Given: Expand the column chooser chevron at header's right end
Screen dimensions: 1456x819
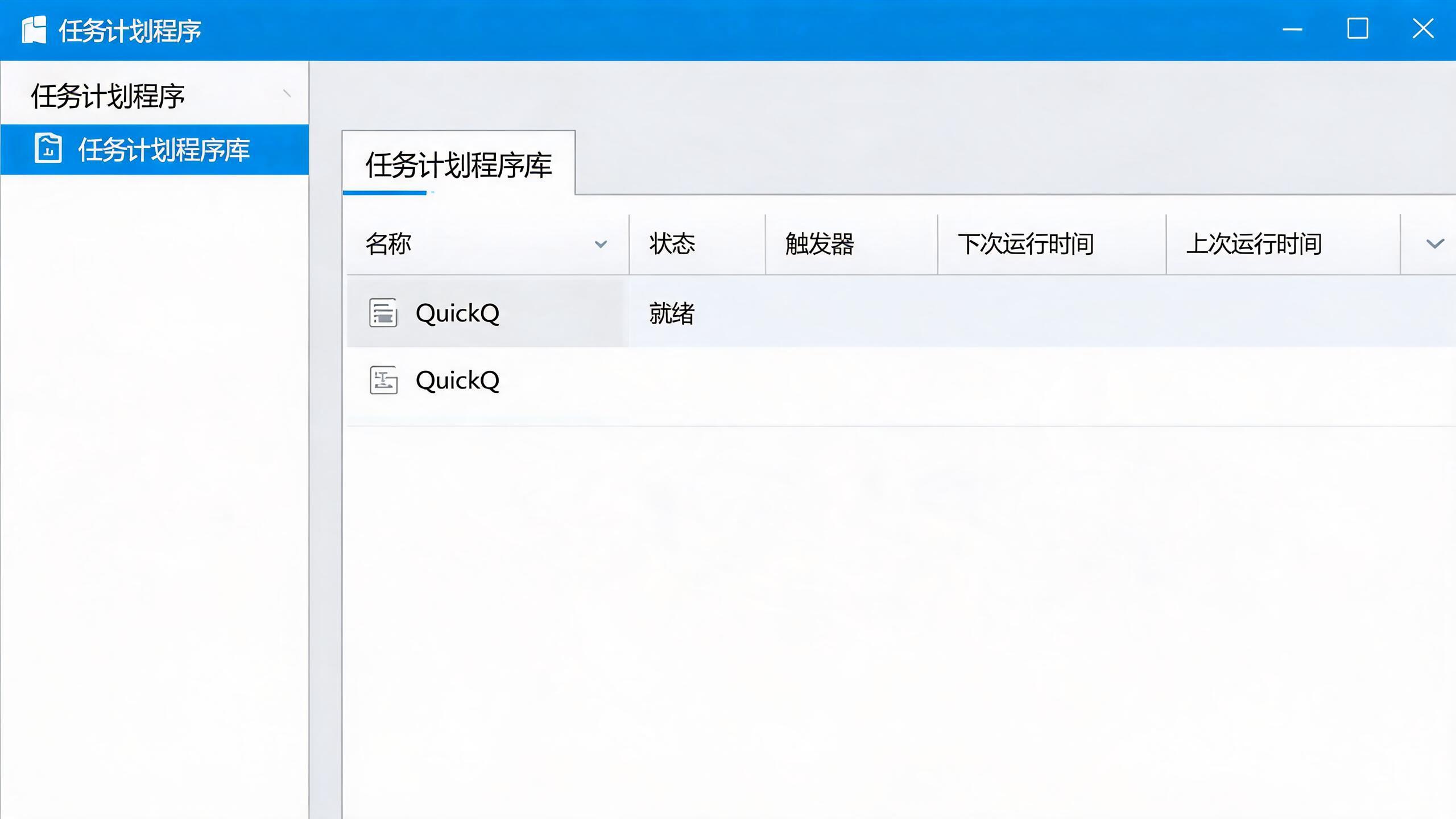Looking at the screenshot, I should (1435, 244).
